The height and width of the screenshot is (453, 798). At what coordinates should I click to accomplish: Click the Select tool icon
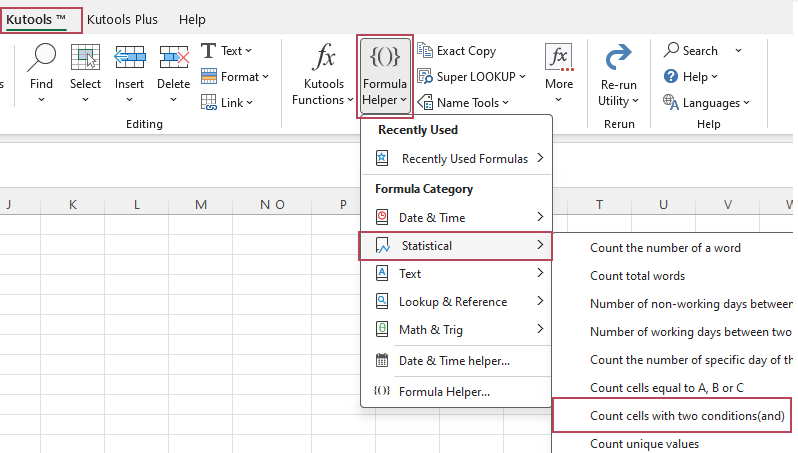coord(85,57)
